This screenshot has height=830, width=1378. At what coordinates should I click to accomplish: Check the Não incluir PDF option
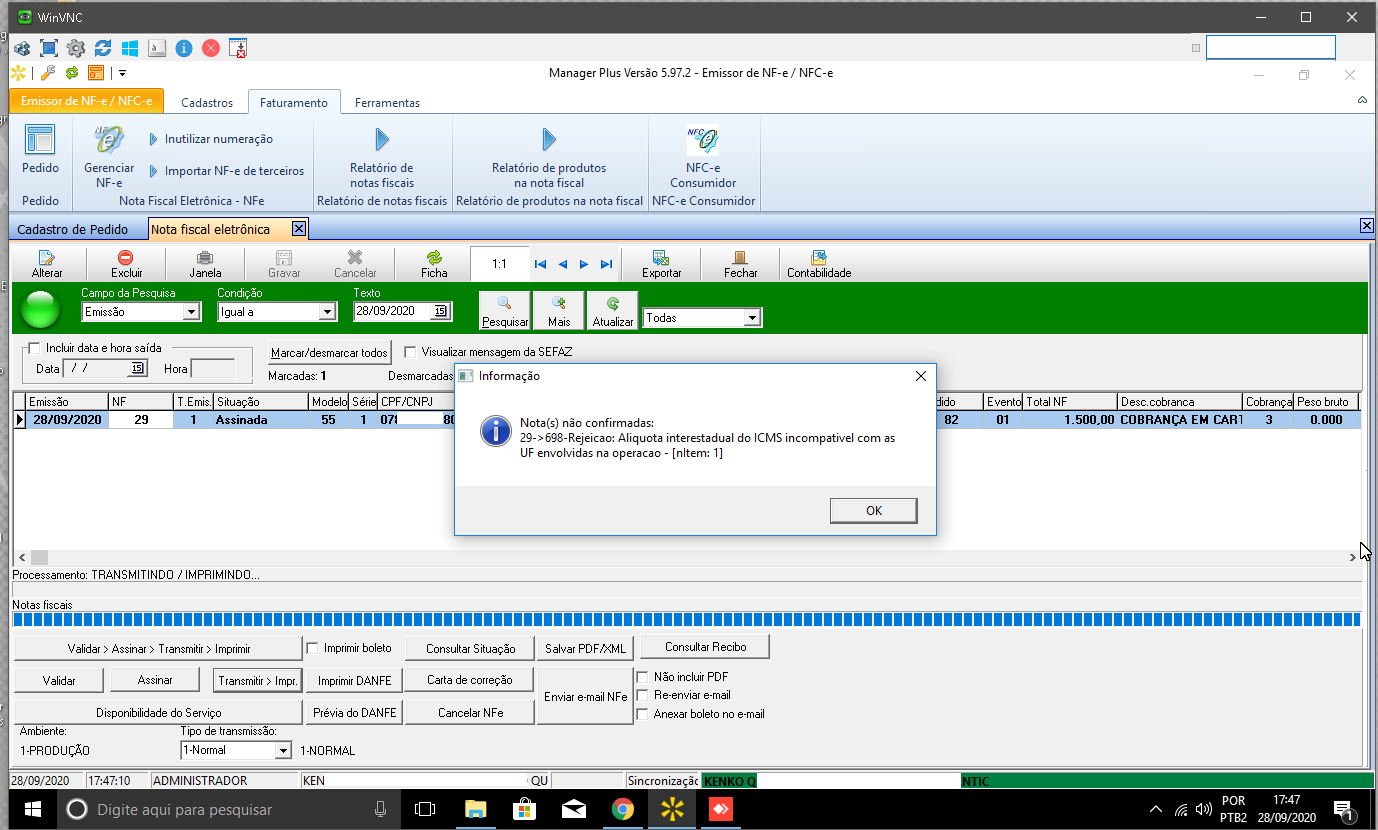click(x=643, y=677)
